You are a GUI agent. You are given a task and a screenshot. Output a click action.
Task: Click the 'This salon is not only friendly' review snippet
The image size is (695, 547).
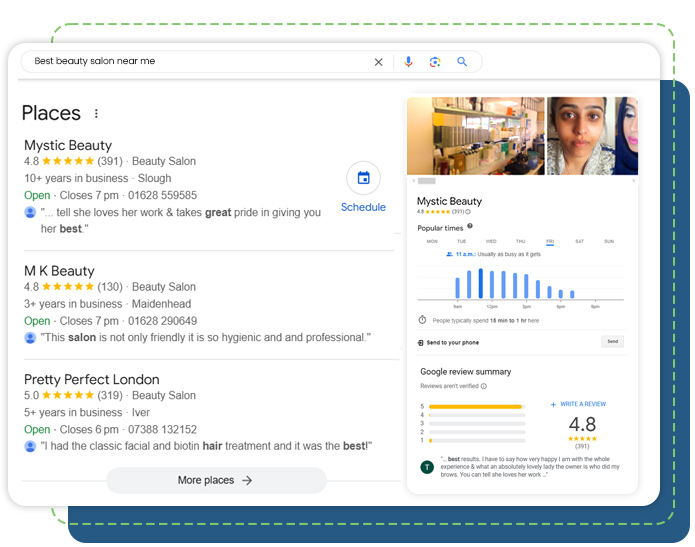click(206, 338)
